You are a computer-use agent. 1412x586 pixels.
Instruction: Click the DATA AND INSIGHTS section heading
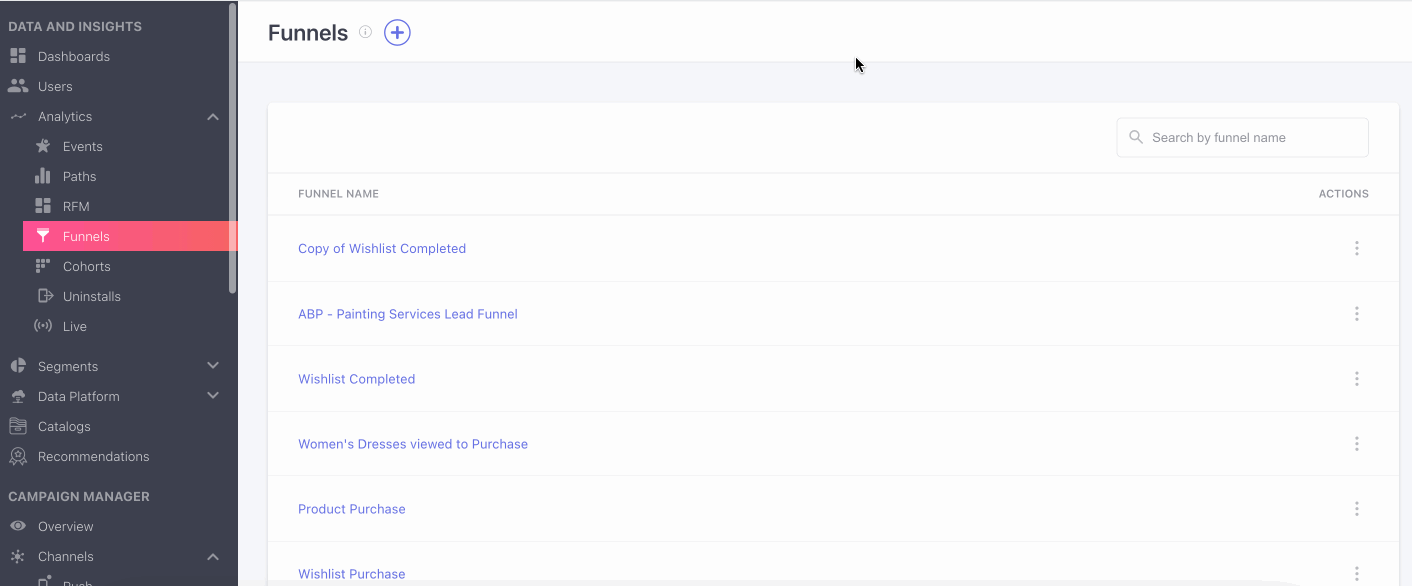[x=75, y=26]
